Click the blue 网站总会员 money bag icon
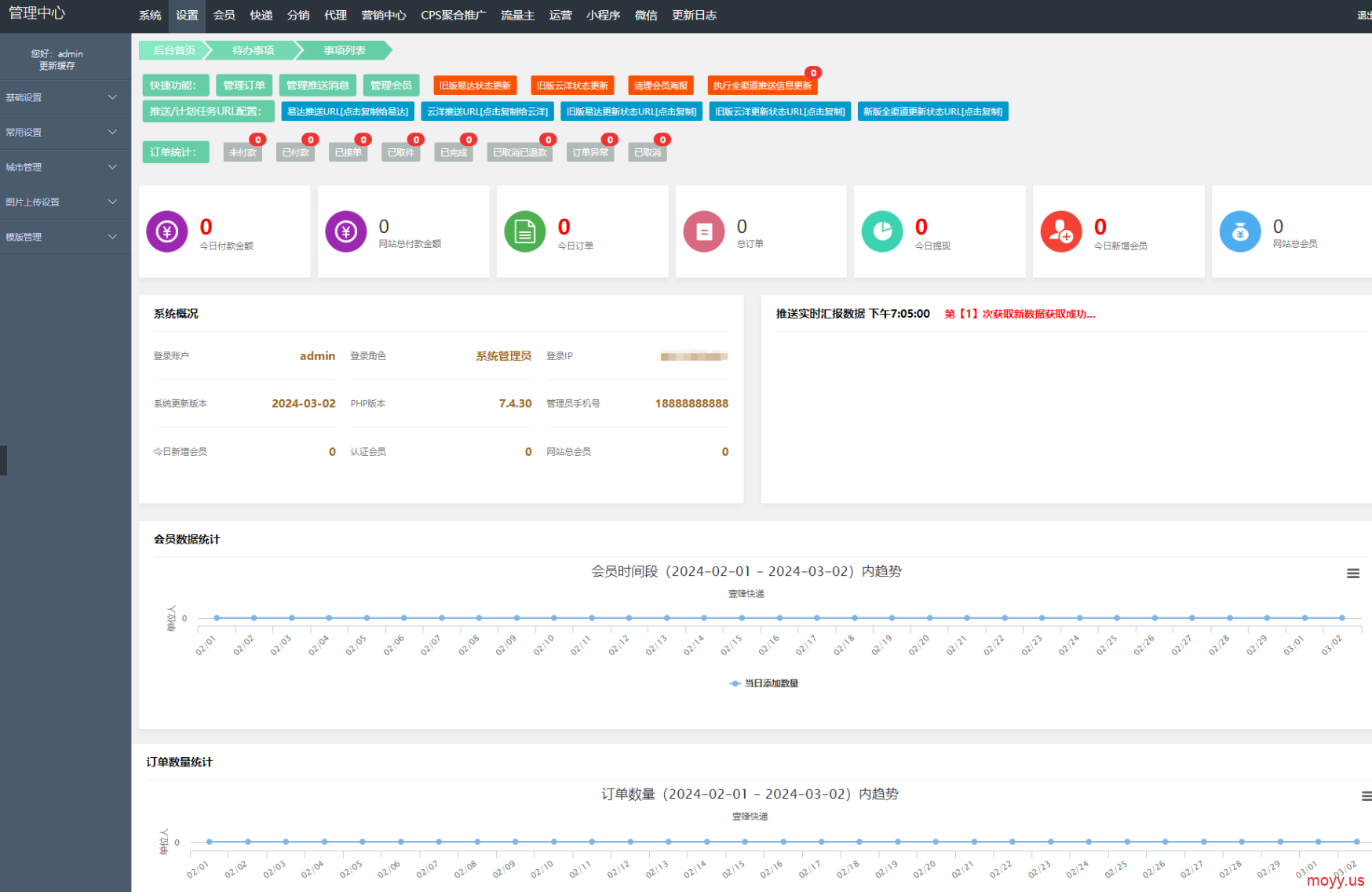This screenshot has width=1372, height=892. click(x=1240, y=231)
